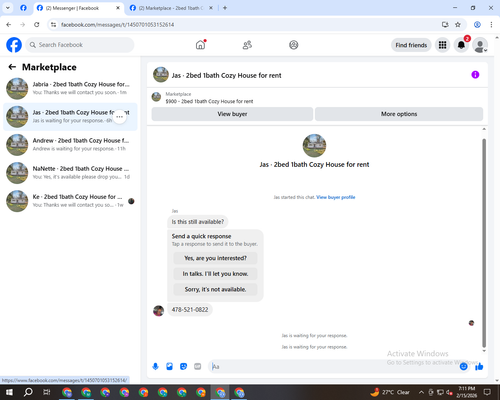Open the Jabria conversation

pos(70,88)
